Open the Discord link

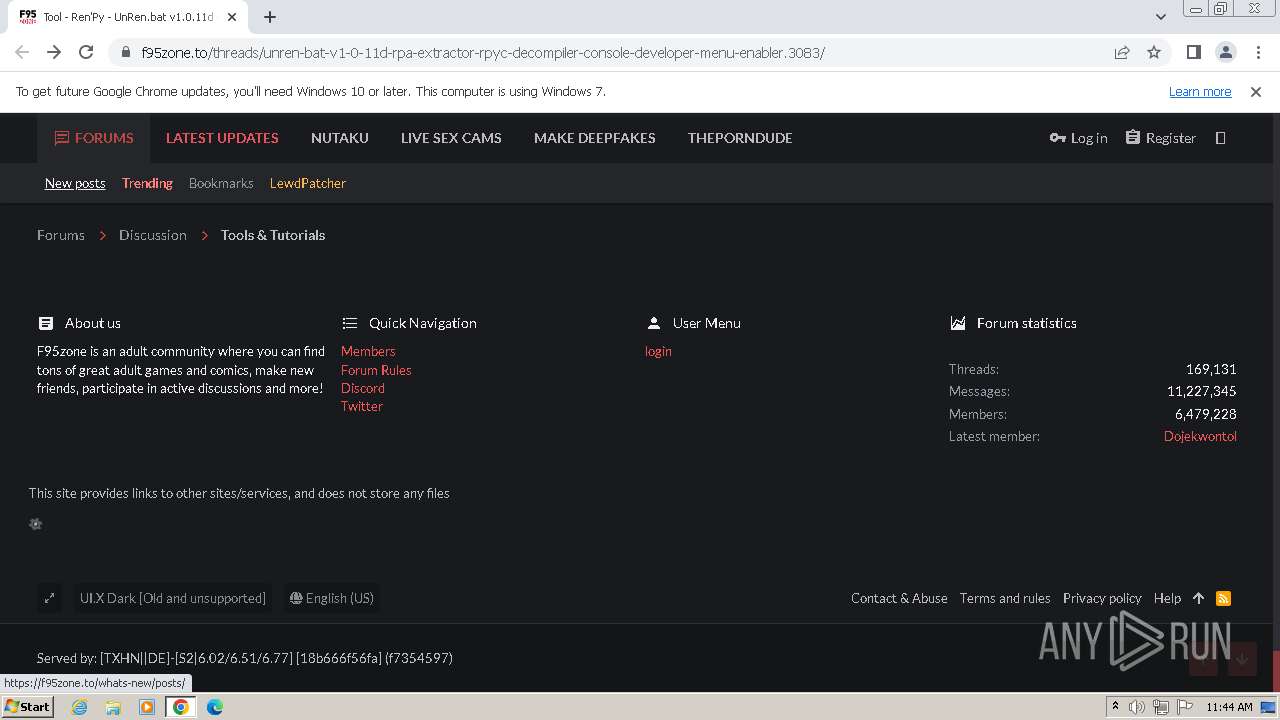pyautogui.click(x=363, y=388)
